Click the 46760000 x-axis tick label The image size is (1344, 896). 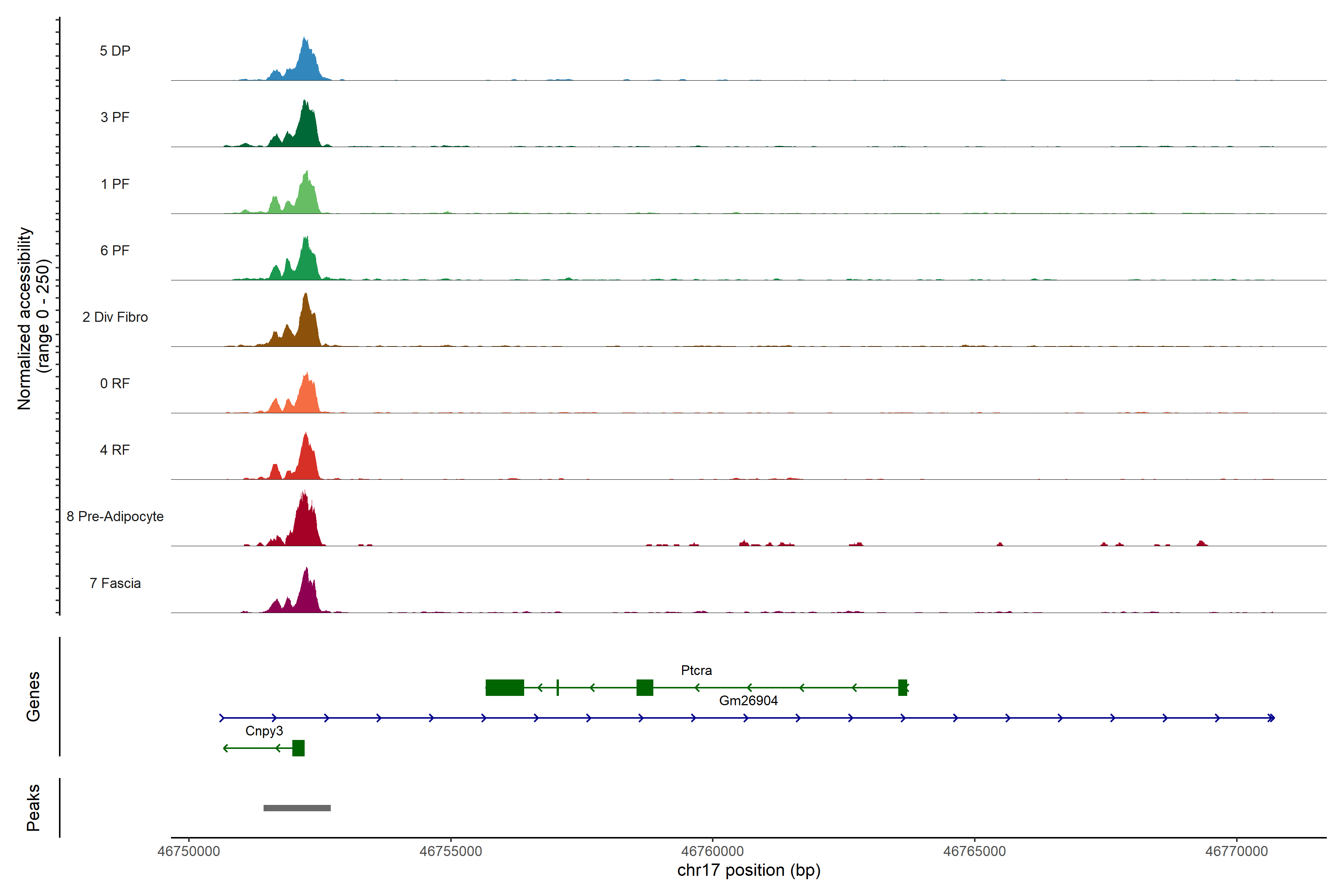pyautogui.click(x=713, y=852)
